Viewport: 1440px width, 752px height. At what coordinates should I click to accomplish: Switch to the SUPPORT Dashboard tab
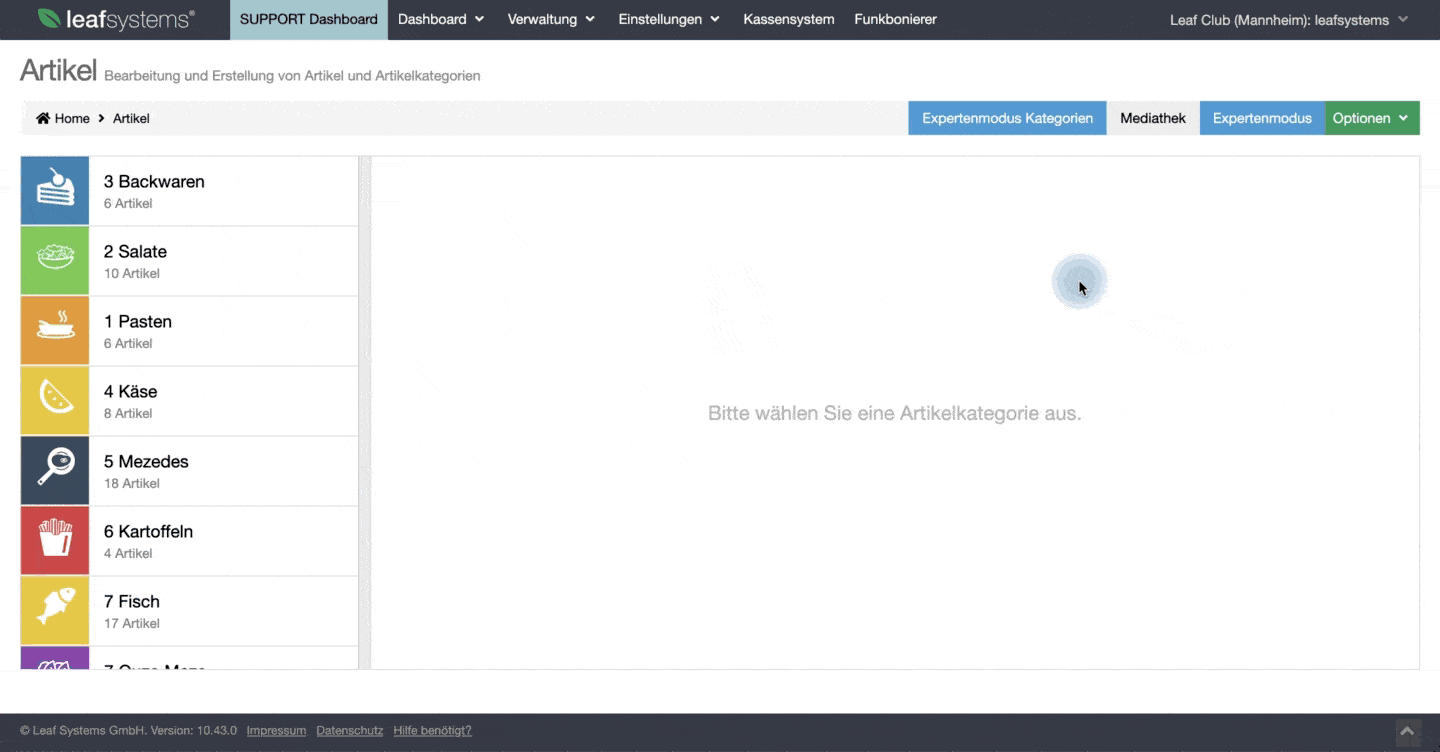[308, 19]
